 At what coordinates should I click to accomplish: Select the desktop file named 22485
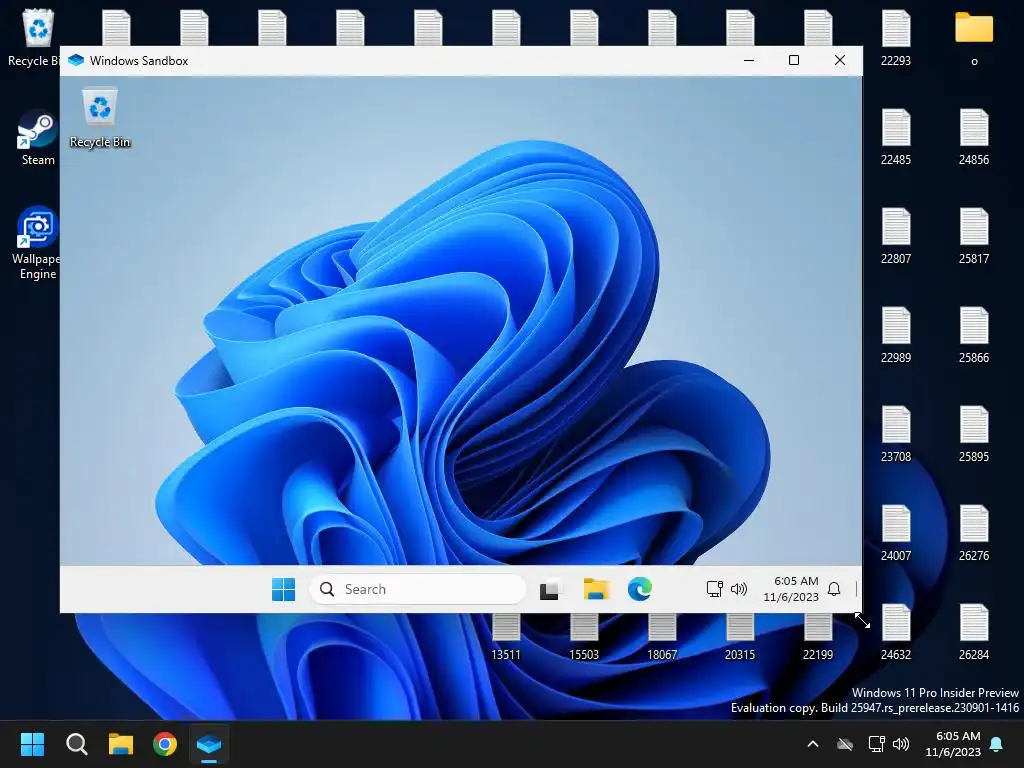point(896,137)
